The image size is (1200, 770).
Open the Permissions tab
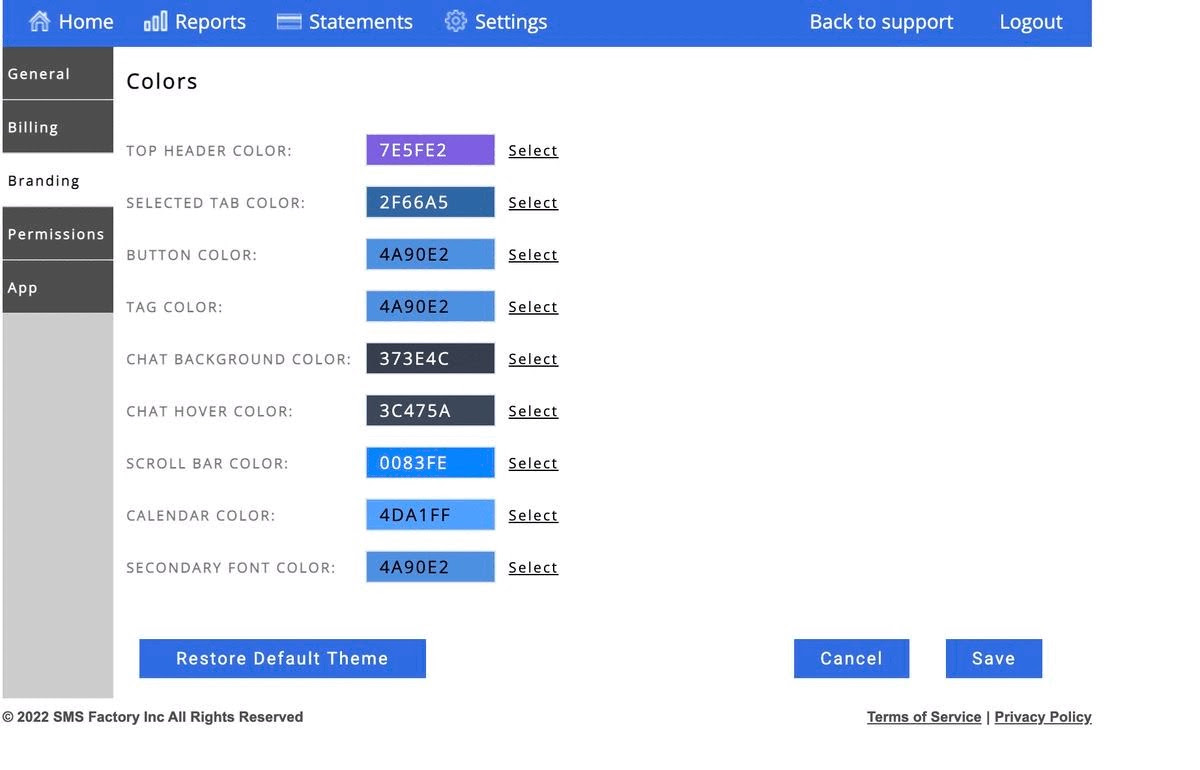coord(58,234)
